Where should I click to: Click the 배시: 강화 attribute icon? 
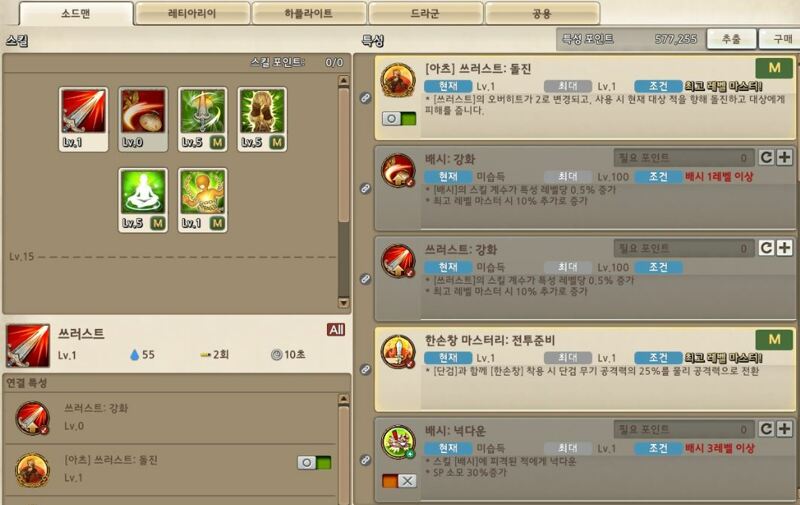(x=397, y=170)
